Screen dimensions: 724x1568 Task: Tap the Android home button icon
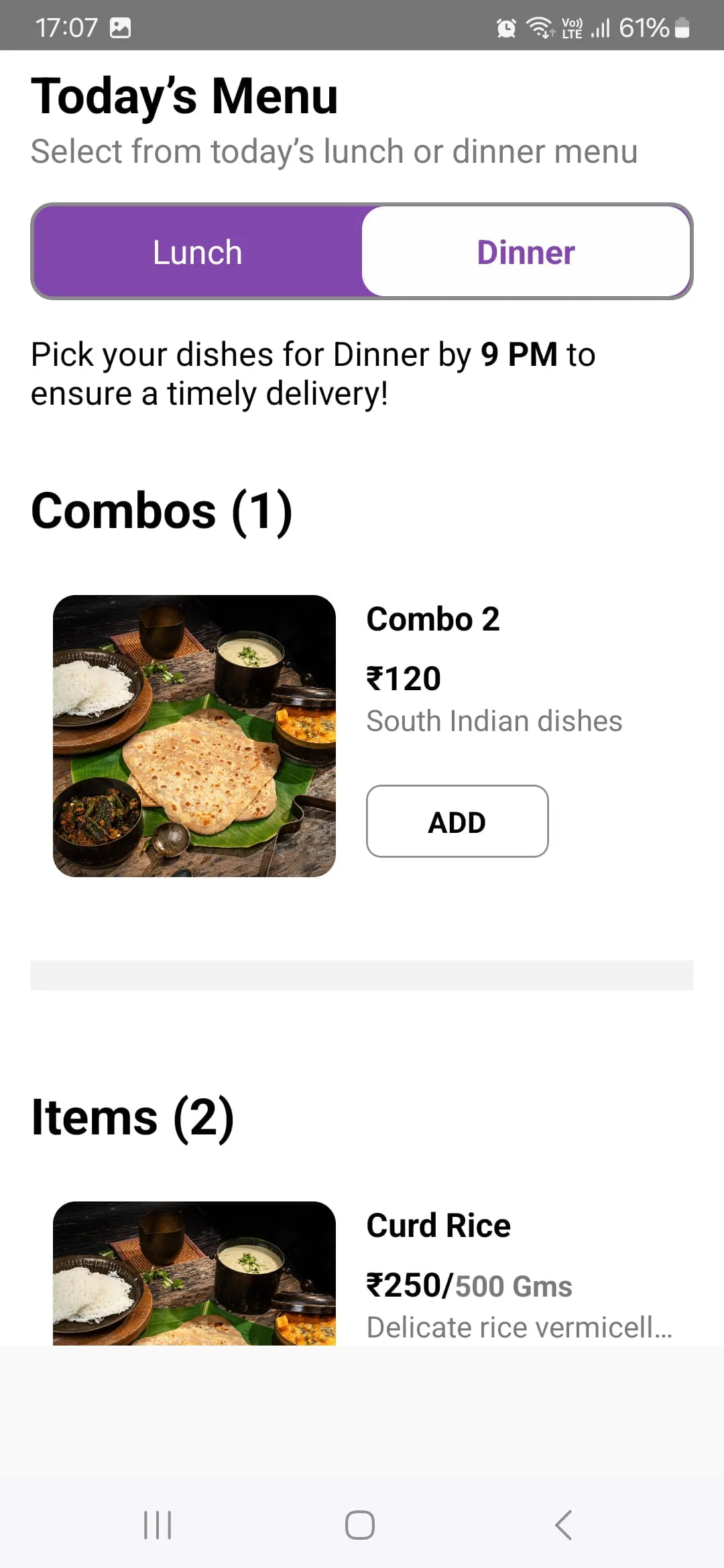(360, 1525)
